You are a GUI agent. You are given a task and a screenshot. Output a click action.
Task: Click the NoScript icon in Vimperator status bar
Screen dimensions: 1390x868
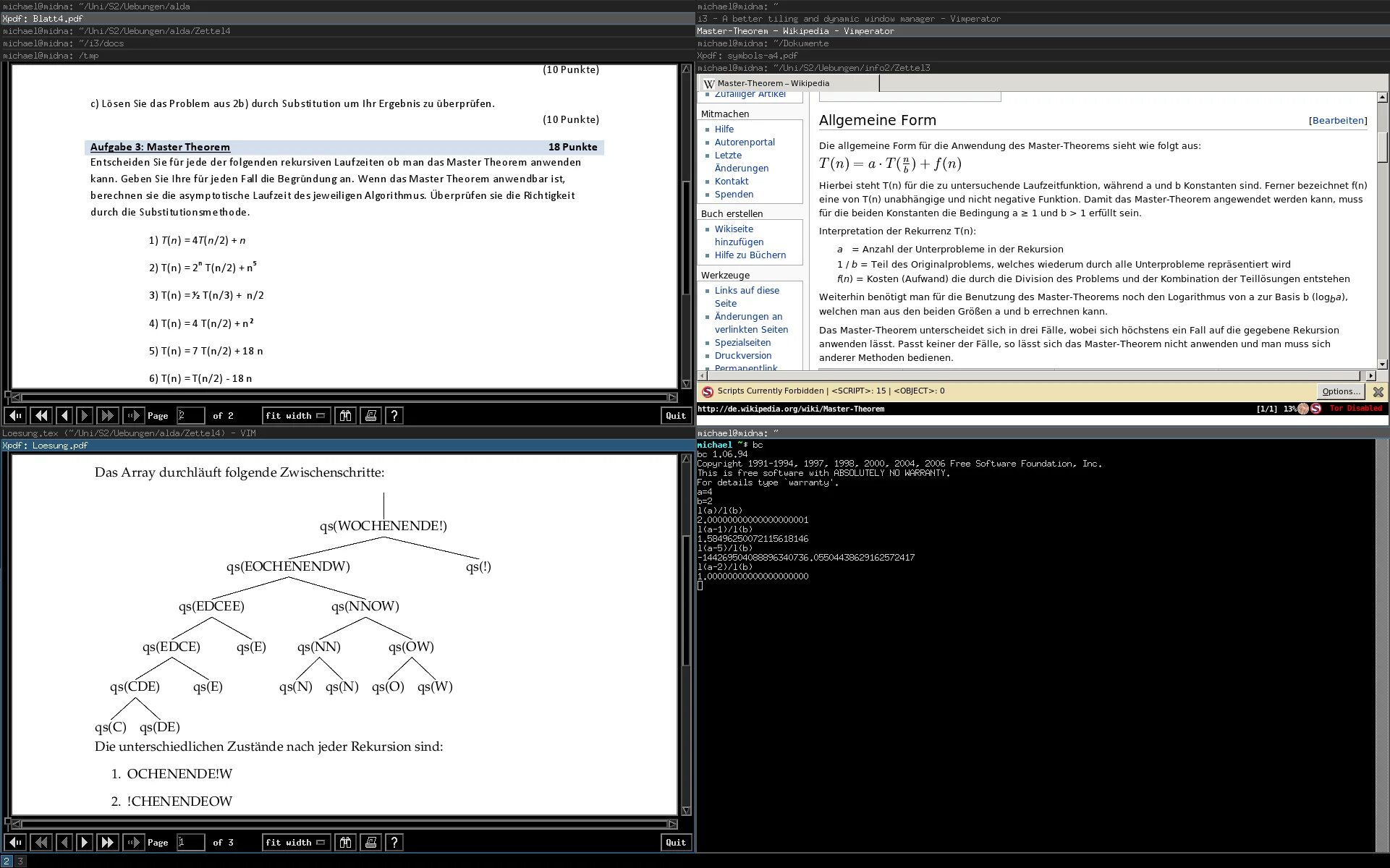pyautogui.click(x=1315, y=409)
